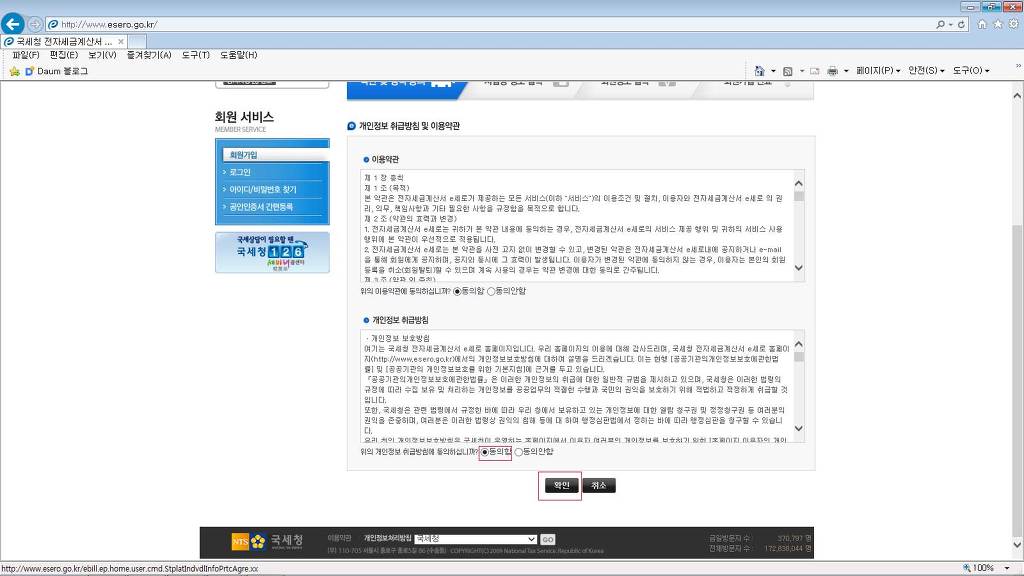Click the printer icon in command bar

832,71
